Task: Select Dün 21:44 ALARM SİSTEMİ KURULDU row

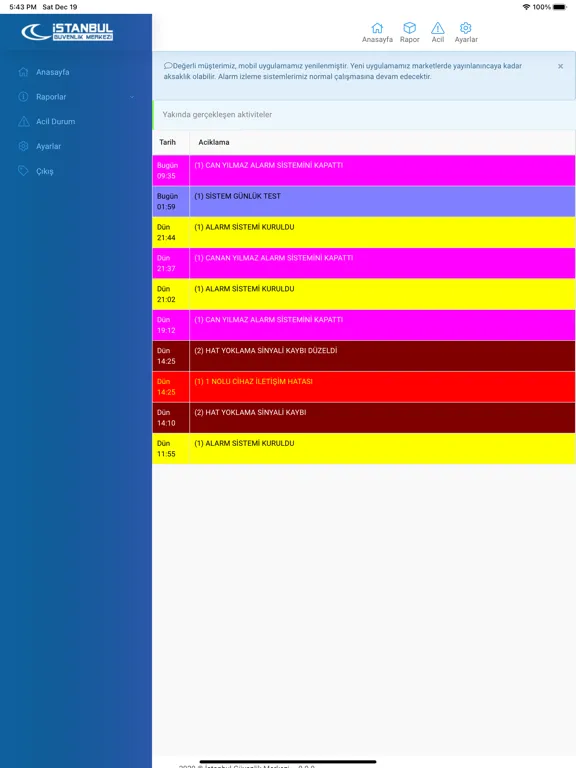Action: click(364, 232)
